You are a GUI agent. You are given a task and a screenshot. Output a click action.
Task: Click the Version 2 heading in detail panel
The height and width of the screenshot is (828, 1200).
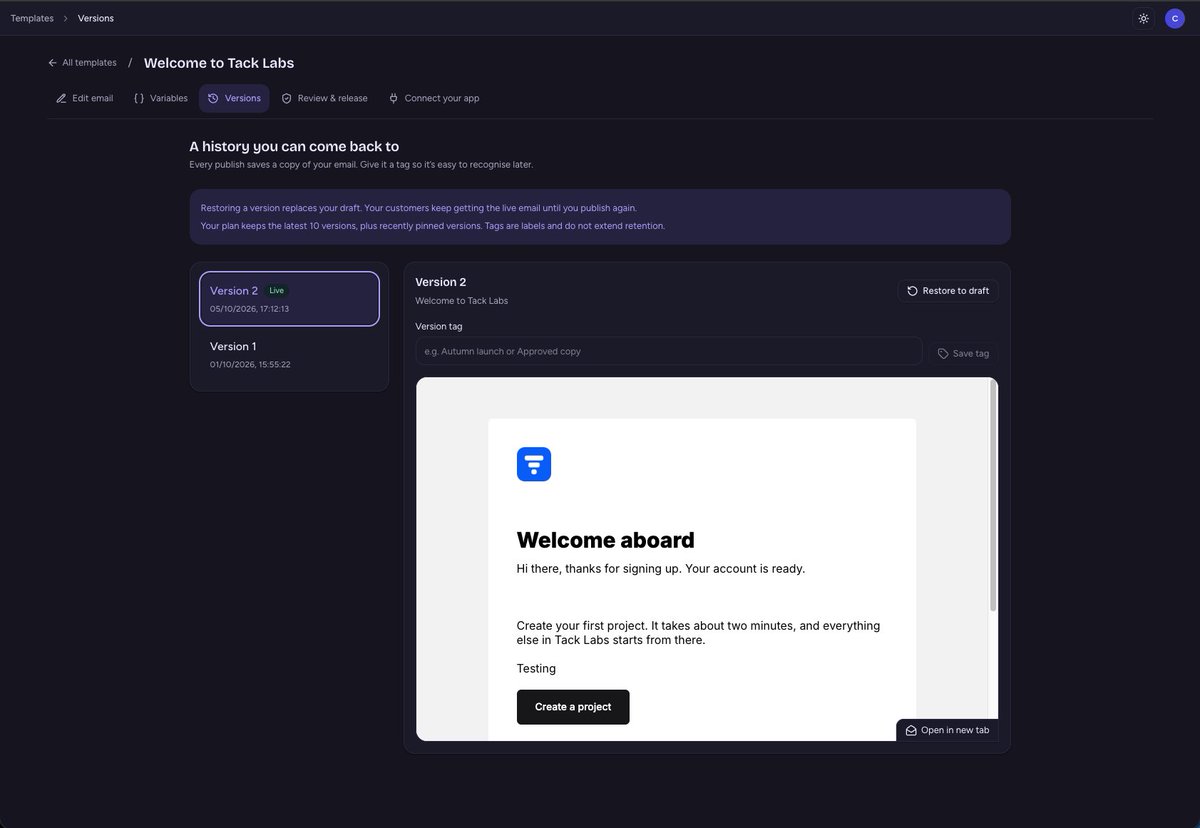point(441,283)
